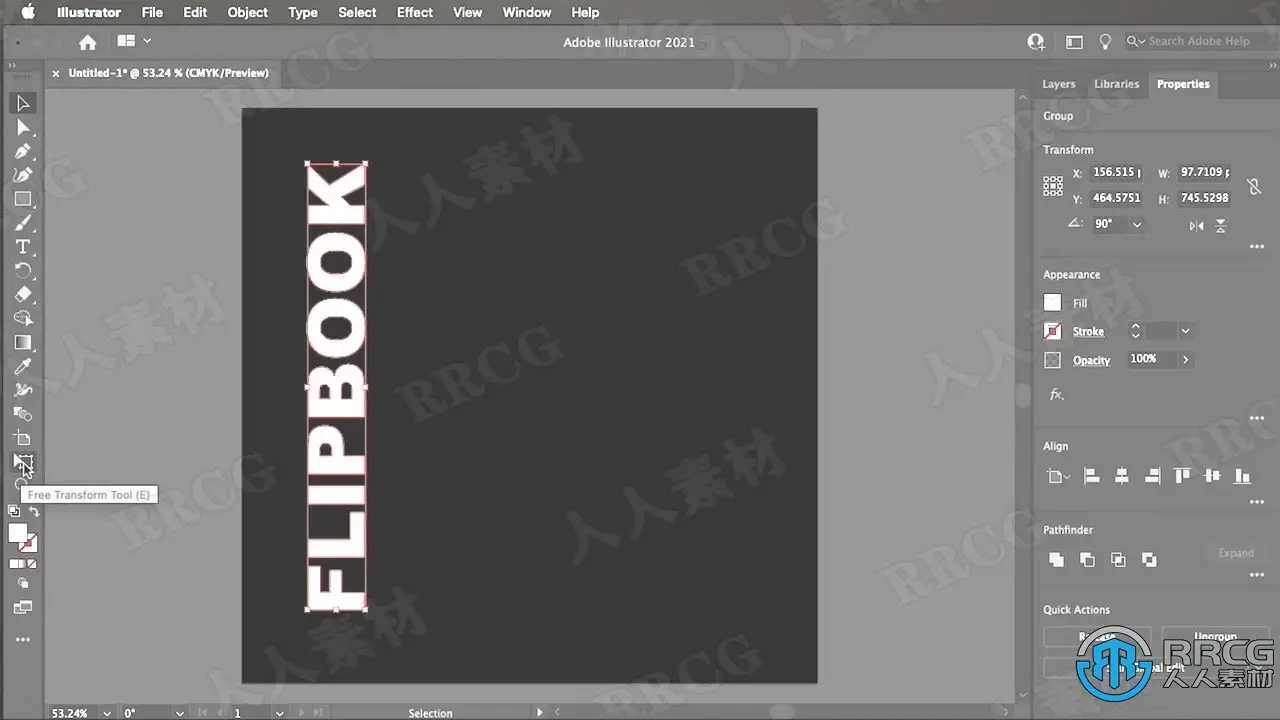
Task: Select the Paintbrush tool
Action: (x=23, y=223)
